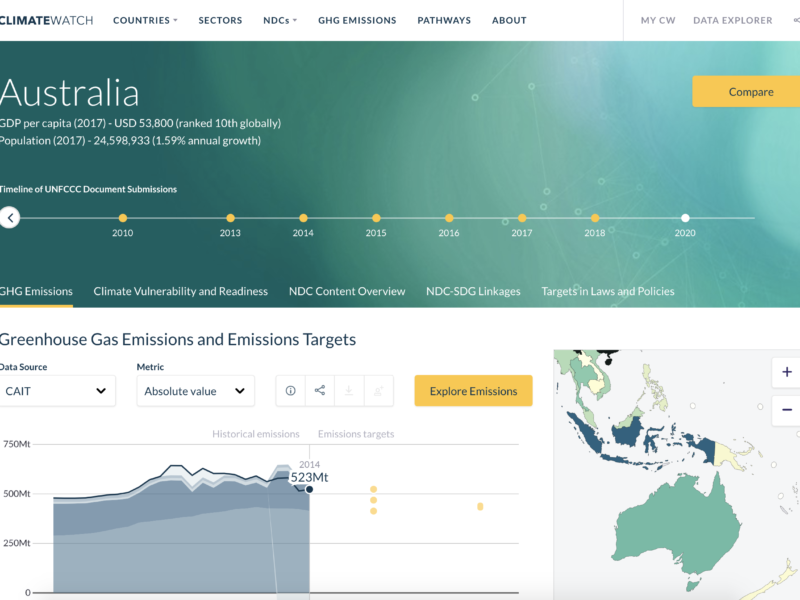Zoom out on the map
Viewport: 800px width, 600px height.
coord(786,410)
